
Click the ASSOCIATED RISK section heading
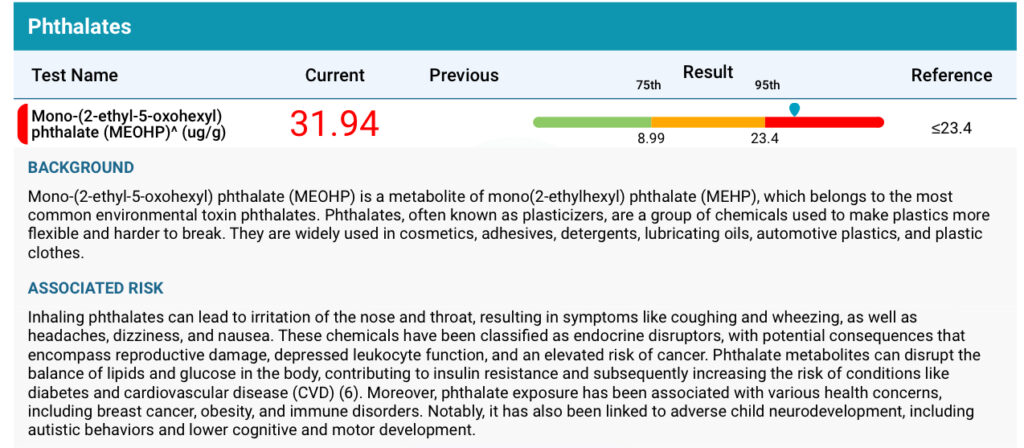coord(95,288)
